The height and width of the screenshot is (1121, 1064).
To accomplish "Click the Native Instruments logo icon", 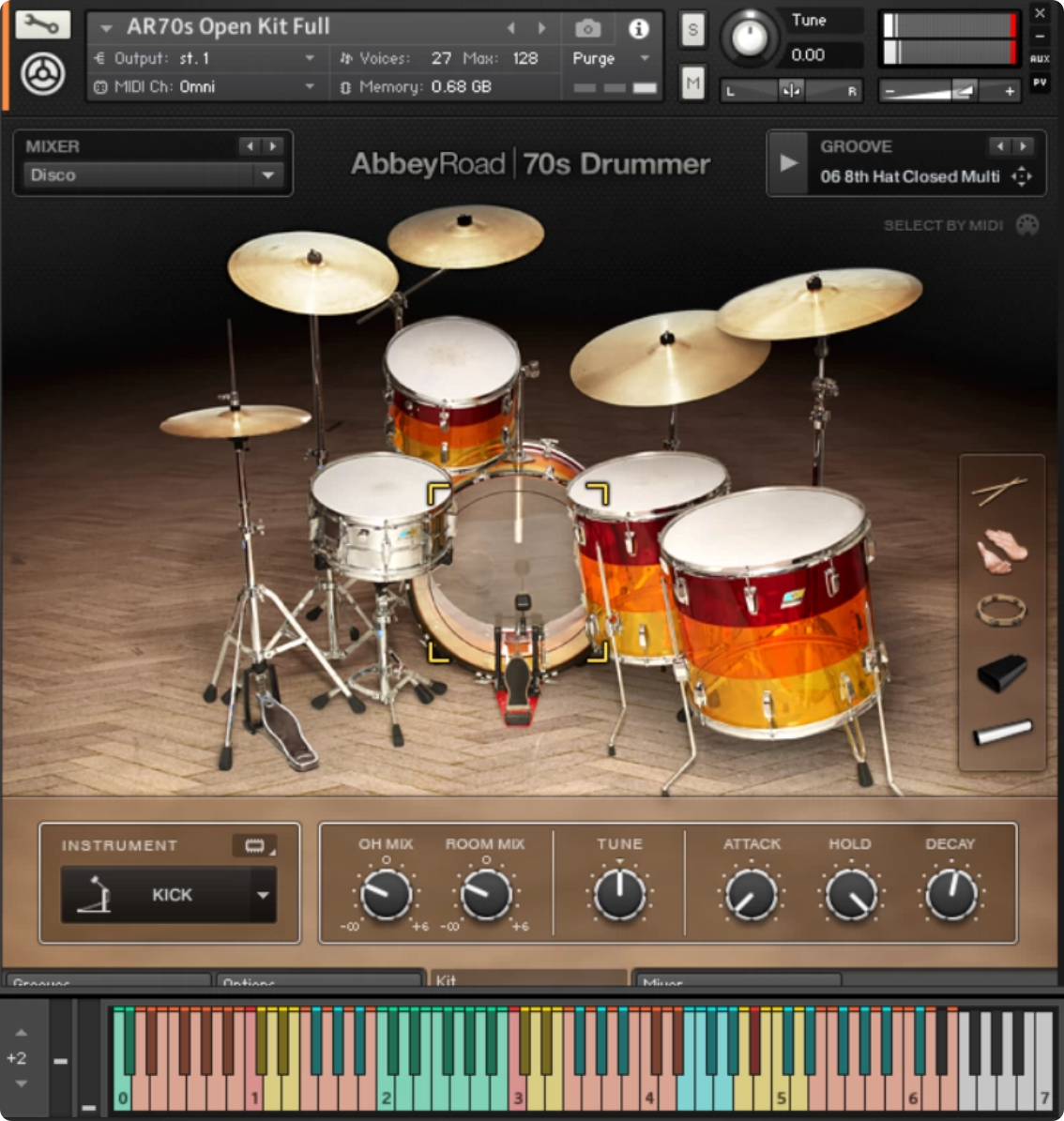I will pos(42,73).
